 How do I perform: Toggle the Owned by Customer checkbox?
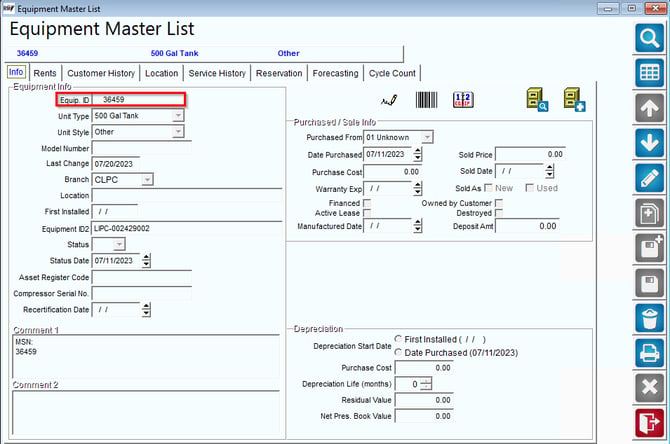498,203
